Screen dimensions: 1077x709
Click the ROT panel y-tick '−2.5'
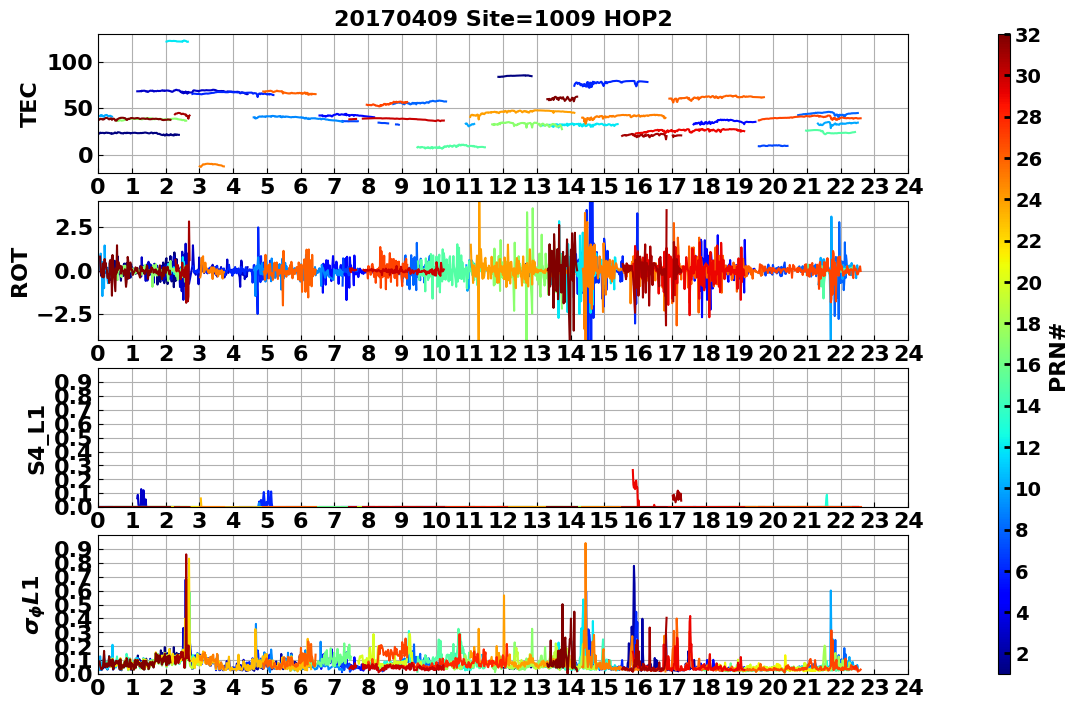(63, 315)
